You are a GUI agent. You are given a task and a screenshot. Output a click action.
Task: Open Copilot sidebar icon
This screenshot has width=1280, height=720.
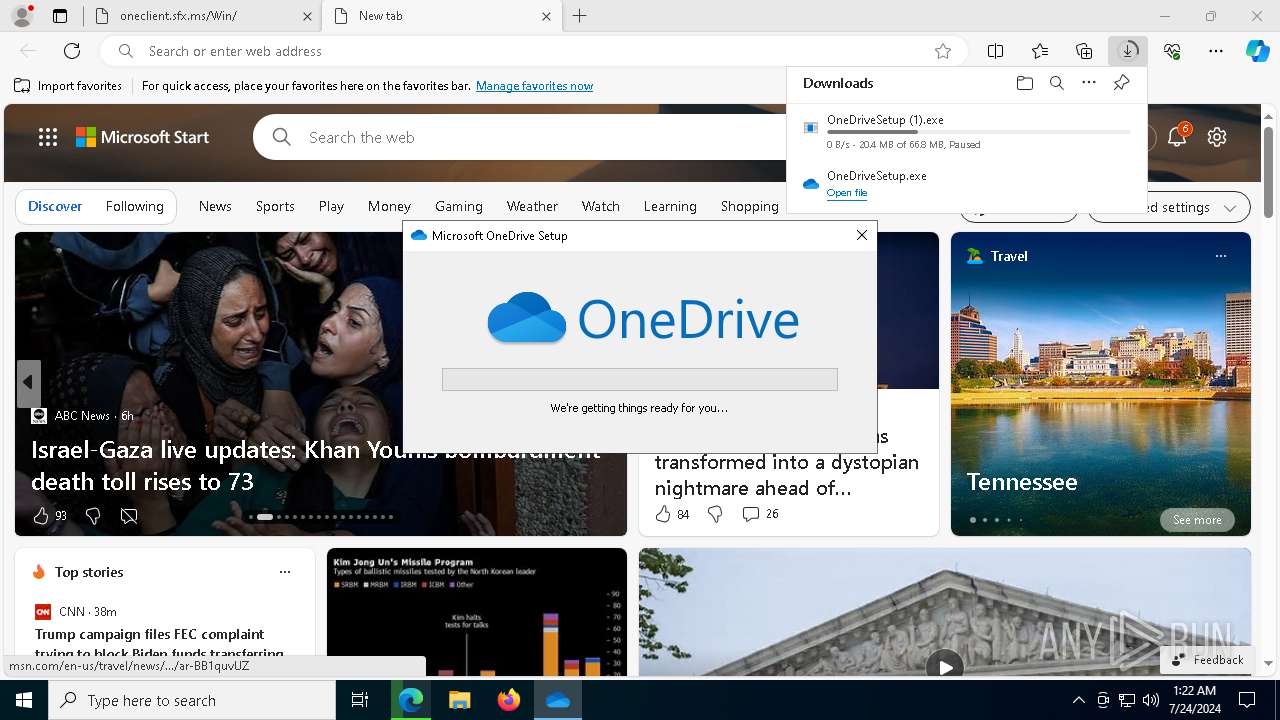(x=1257, y=51)
